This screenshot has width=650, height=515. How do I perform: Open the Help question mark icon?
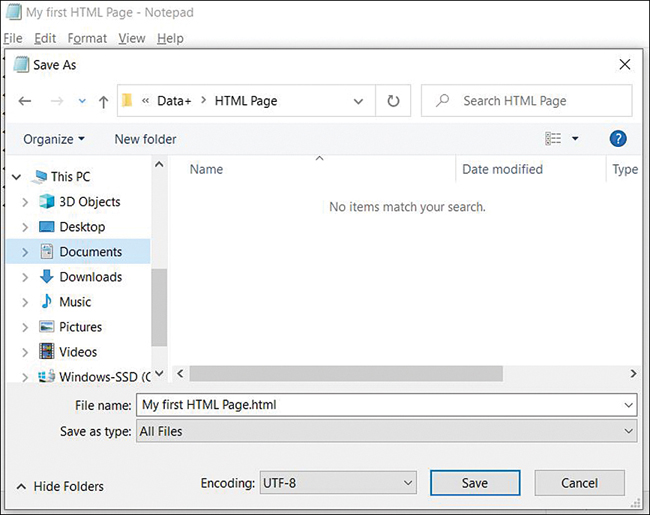pos(618,138)
